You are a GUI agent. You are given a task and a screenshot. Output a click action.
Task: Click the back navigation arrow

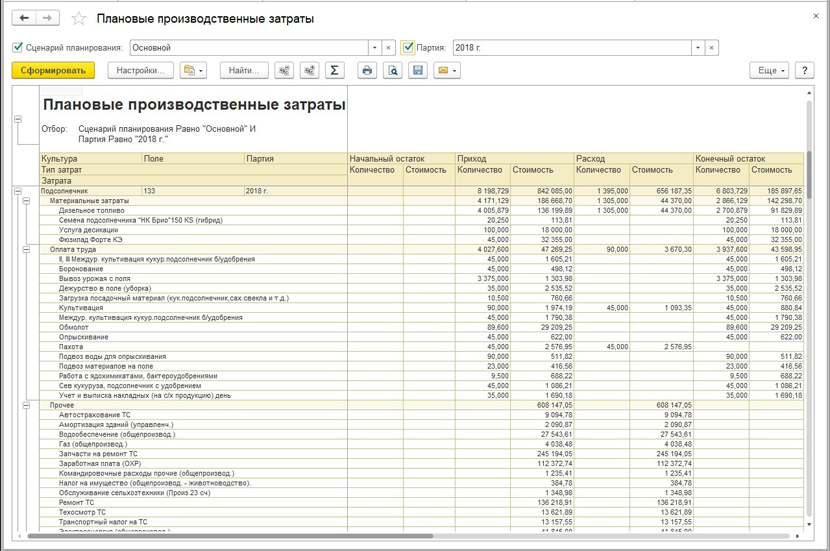click(x=24, y=19)
